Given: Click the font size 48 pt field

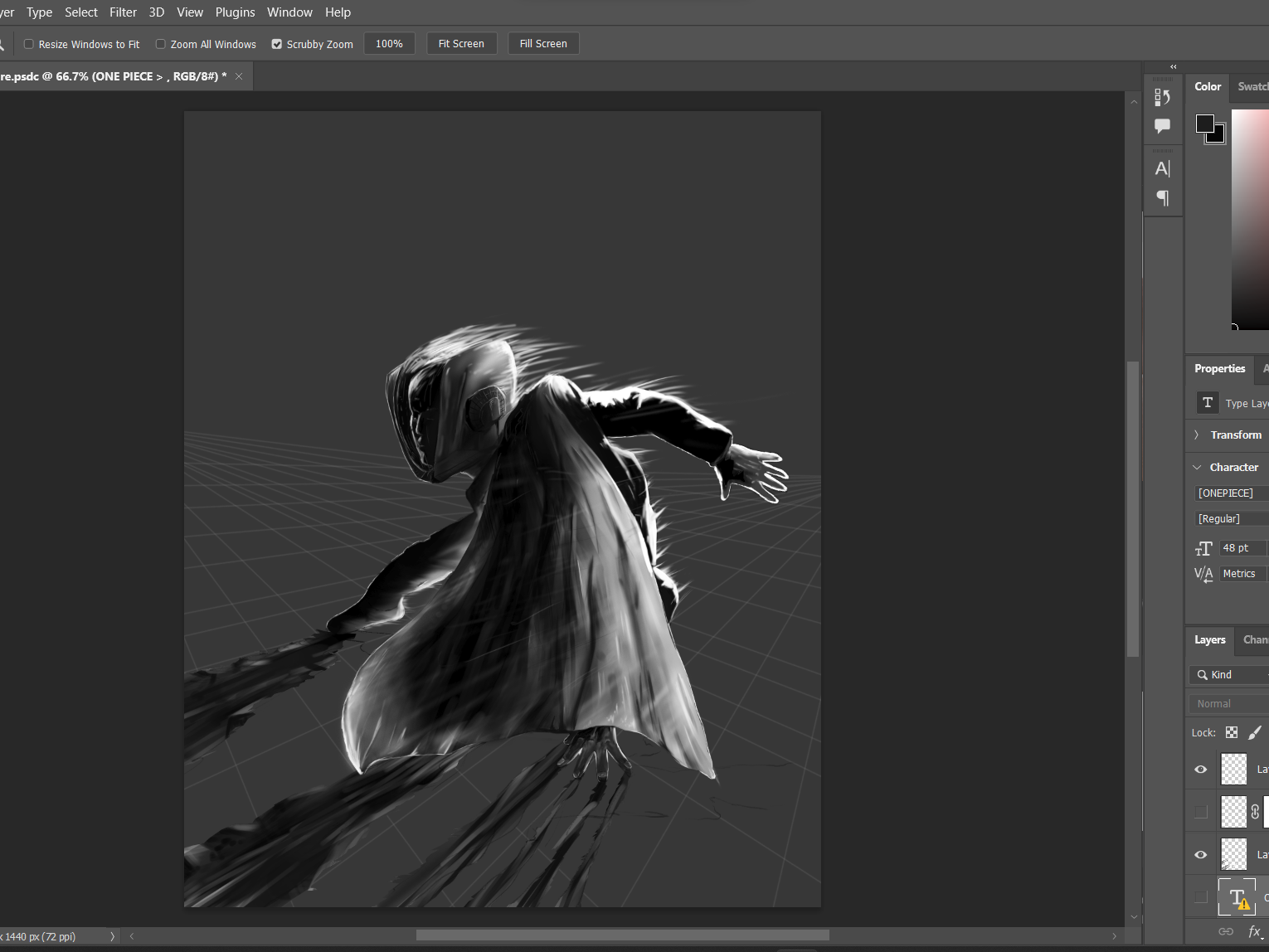Looking at the screenshot, I should tap(1242, 548).
